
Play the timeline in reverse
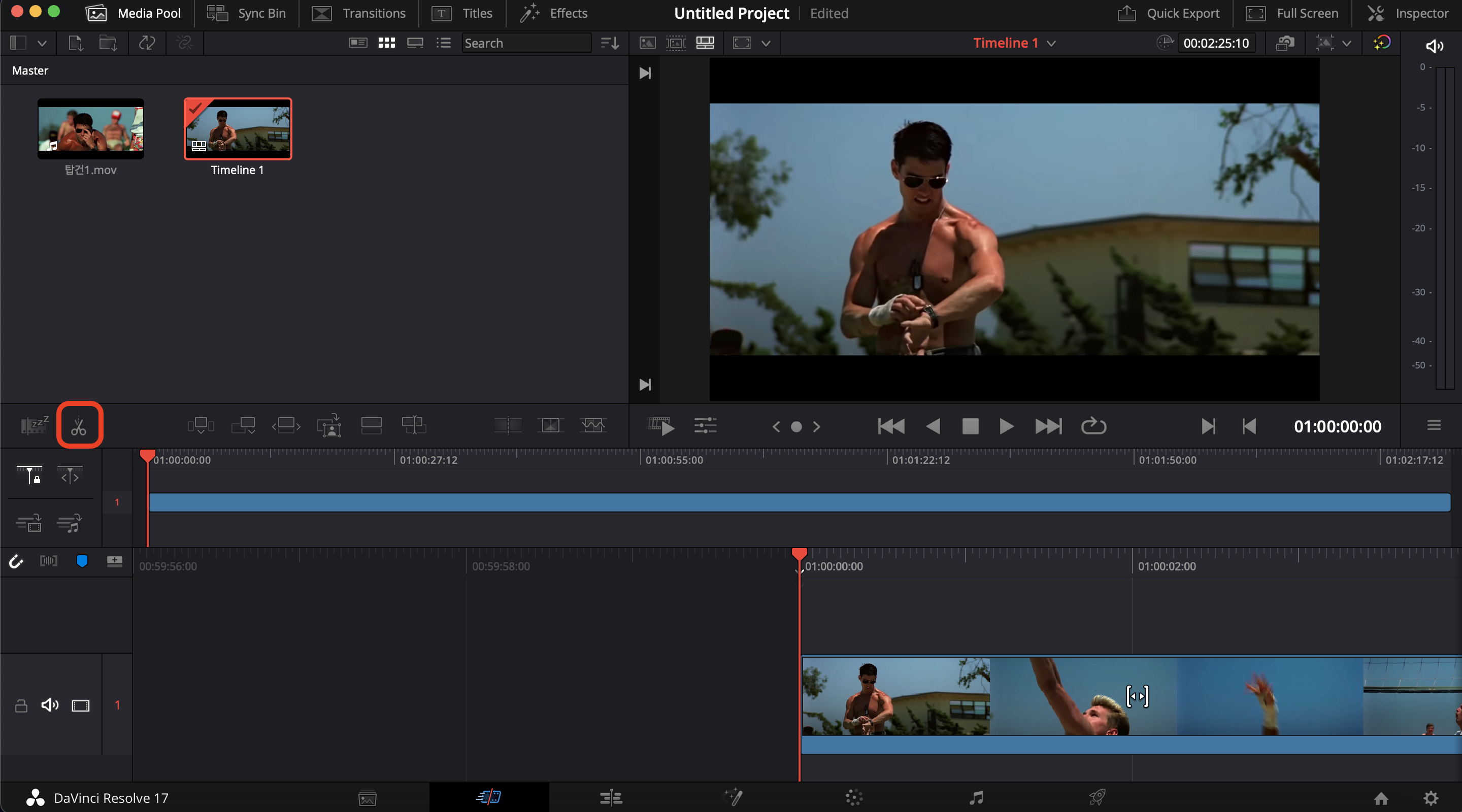click(x=933, y=426)
